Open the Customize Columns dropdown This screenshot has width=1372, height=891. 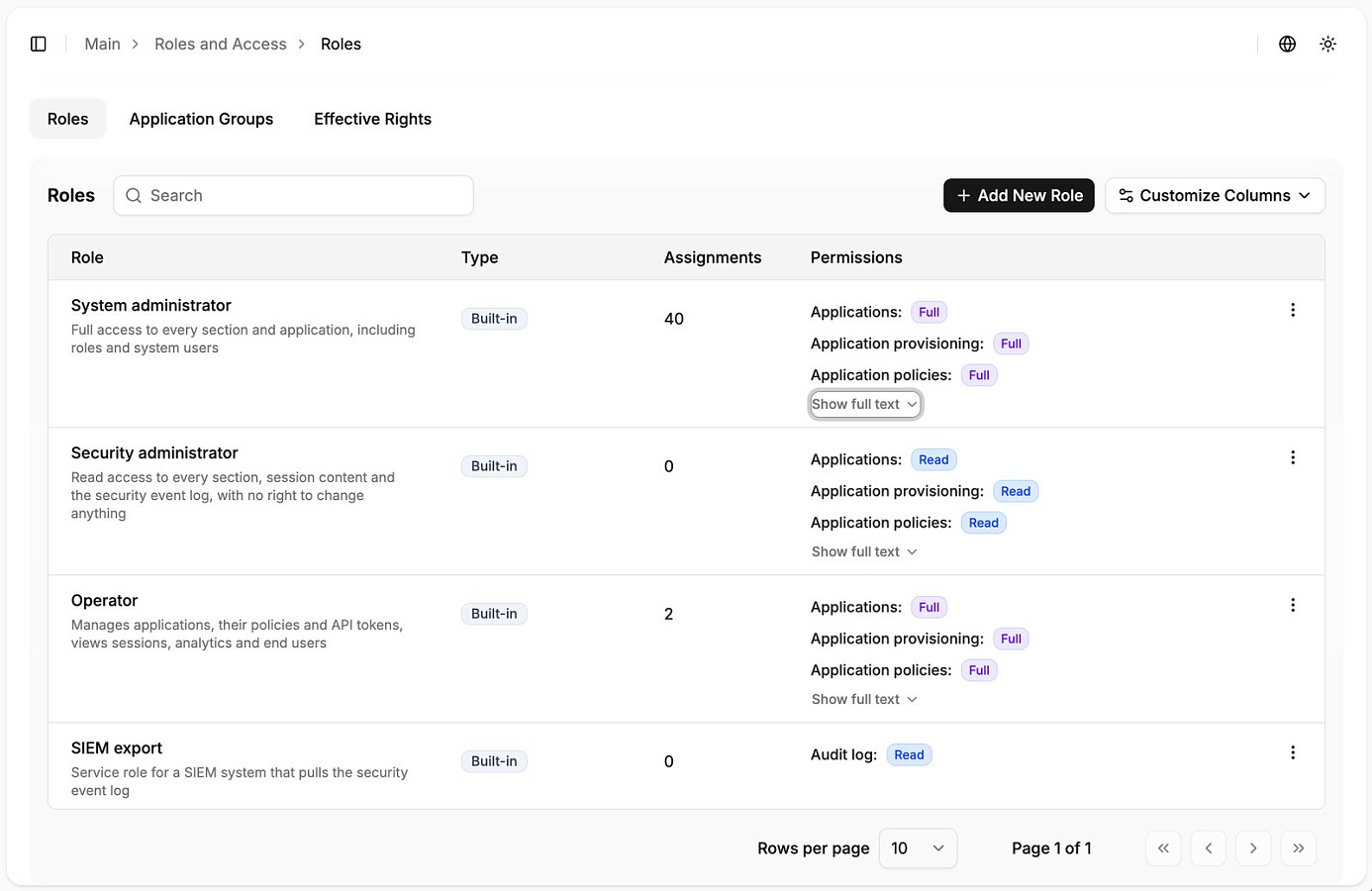(1215, 195)
